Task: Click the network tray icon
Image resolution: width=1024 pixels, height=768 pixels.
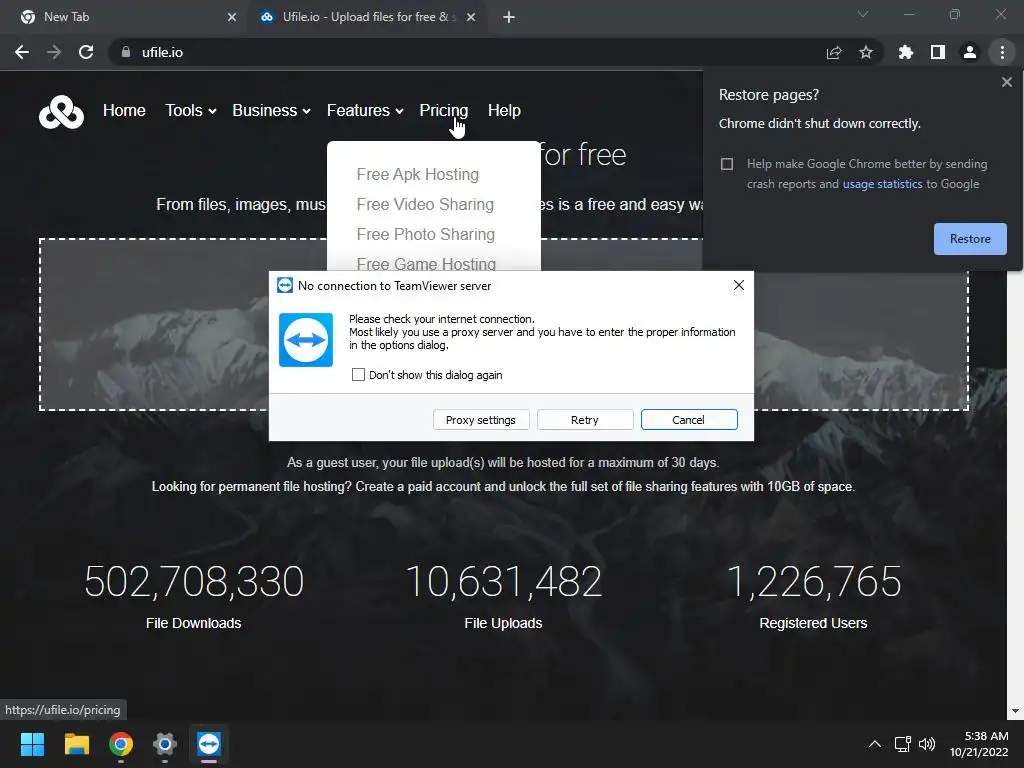Action: pyautogui.click(x=903, y=744)
